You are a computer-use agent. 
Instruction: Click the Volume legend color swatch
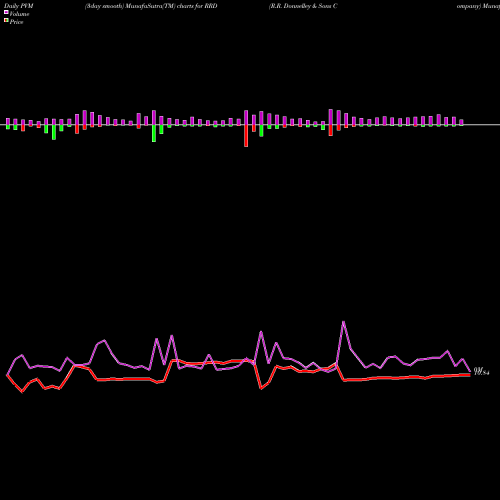click(6, 12)
